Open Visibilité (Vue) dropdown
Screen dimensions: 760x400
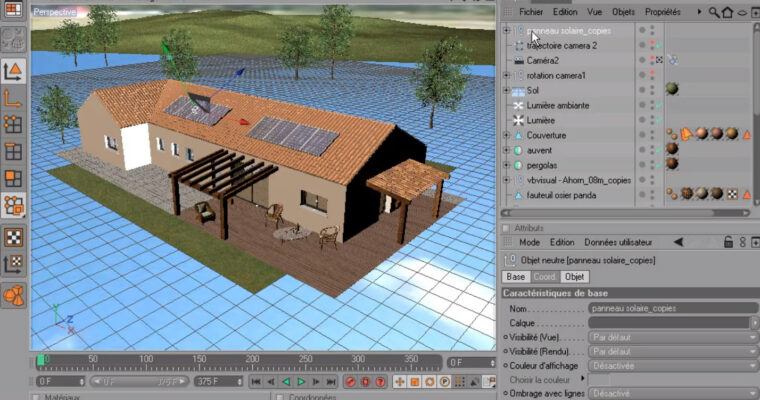(x=673, y=337)
